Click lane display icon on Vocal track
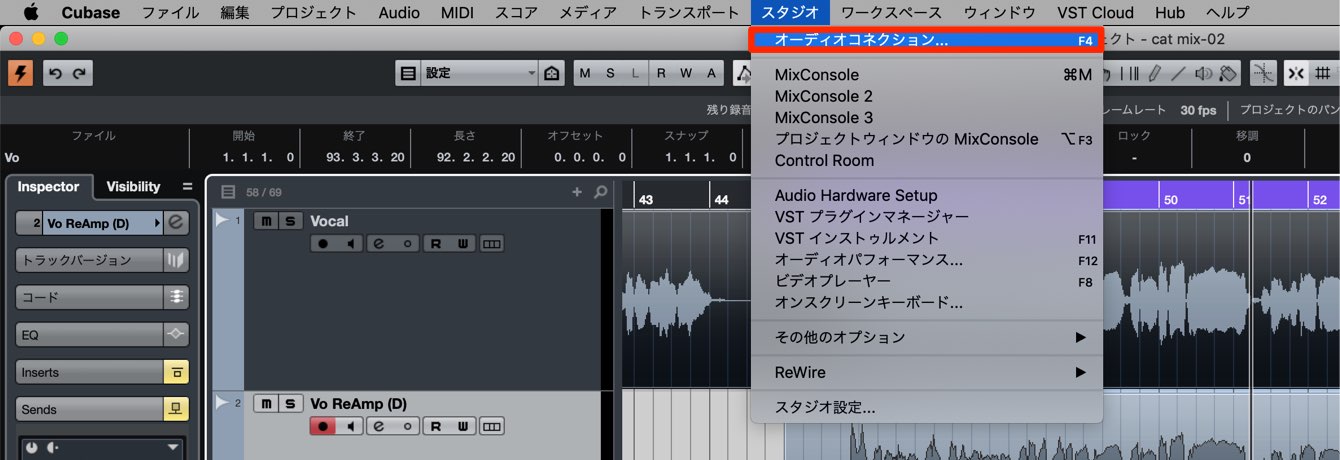Viewport: 1340px width, 460px height. tap(491, 243)
